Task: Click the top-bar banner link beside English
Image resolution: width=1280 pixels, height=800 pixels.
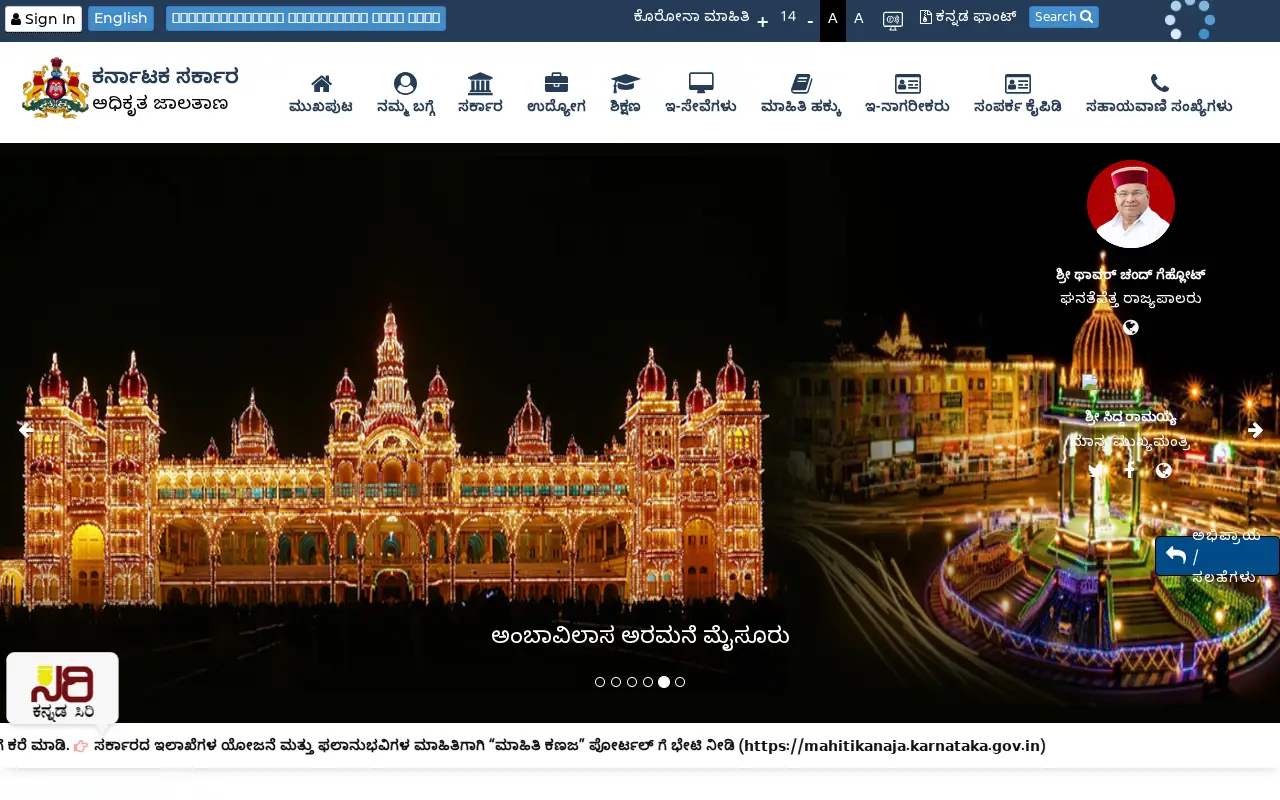Action: pos(306,19)
